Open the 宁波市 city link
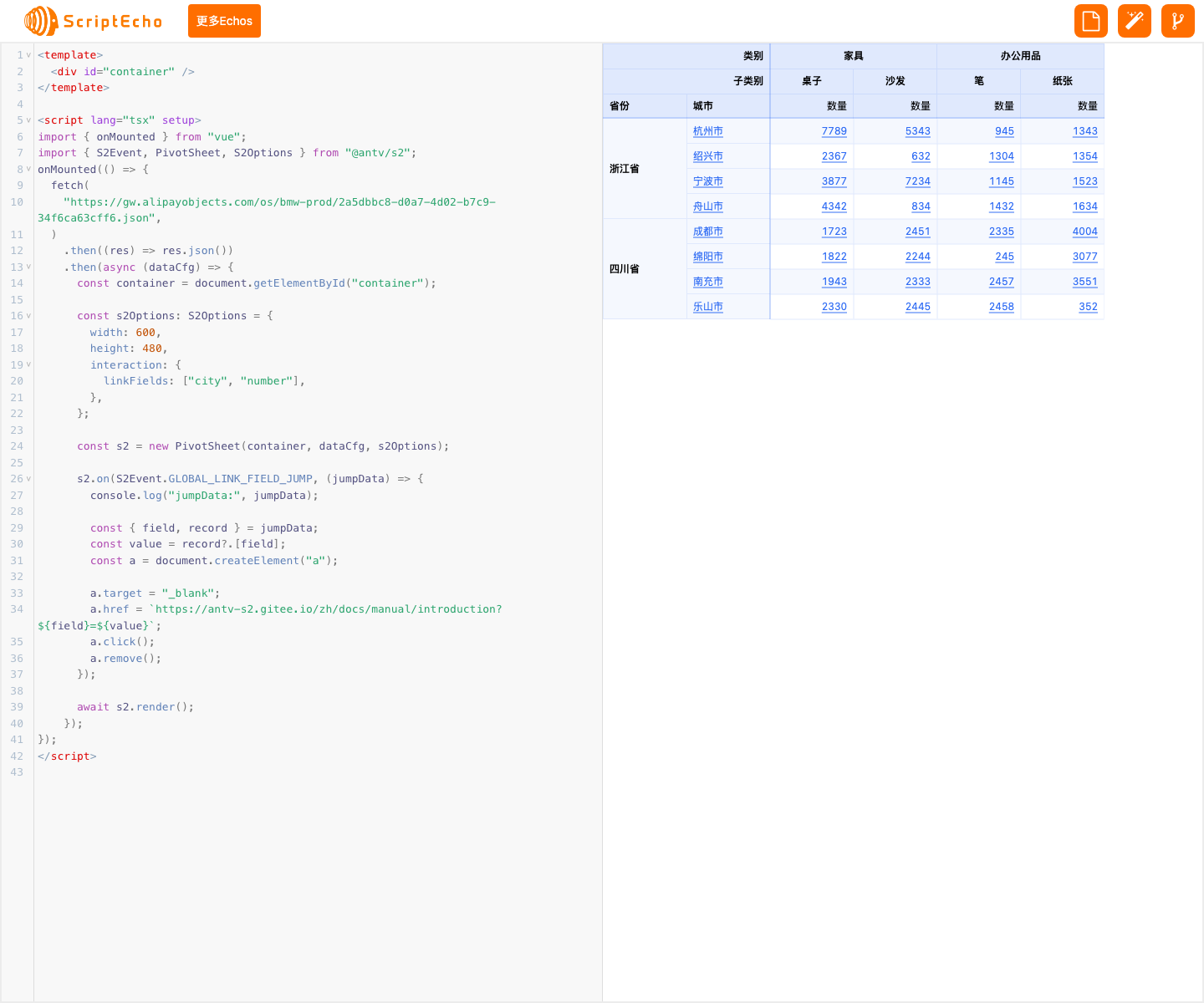This screenshot has height=1003, width=1204. pos(708,181)
